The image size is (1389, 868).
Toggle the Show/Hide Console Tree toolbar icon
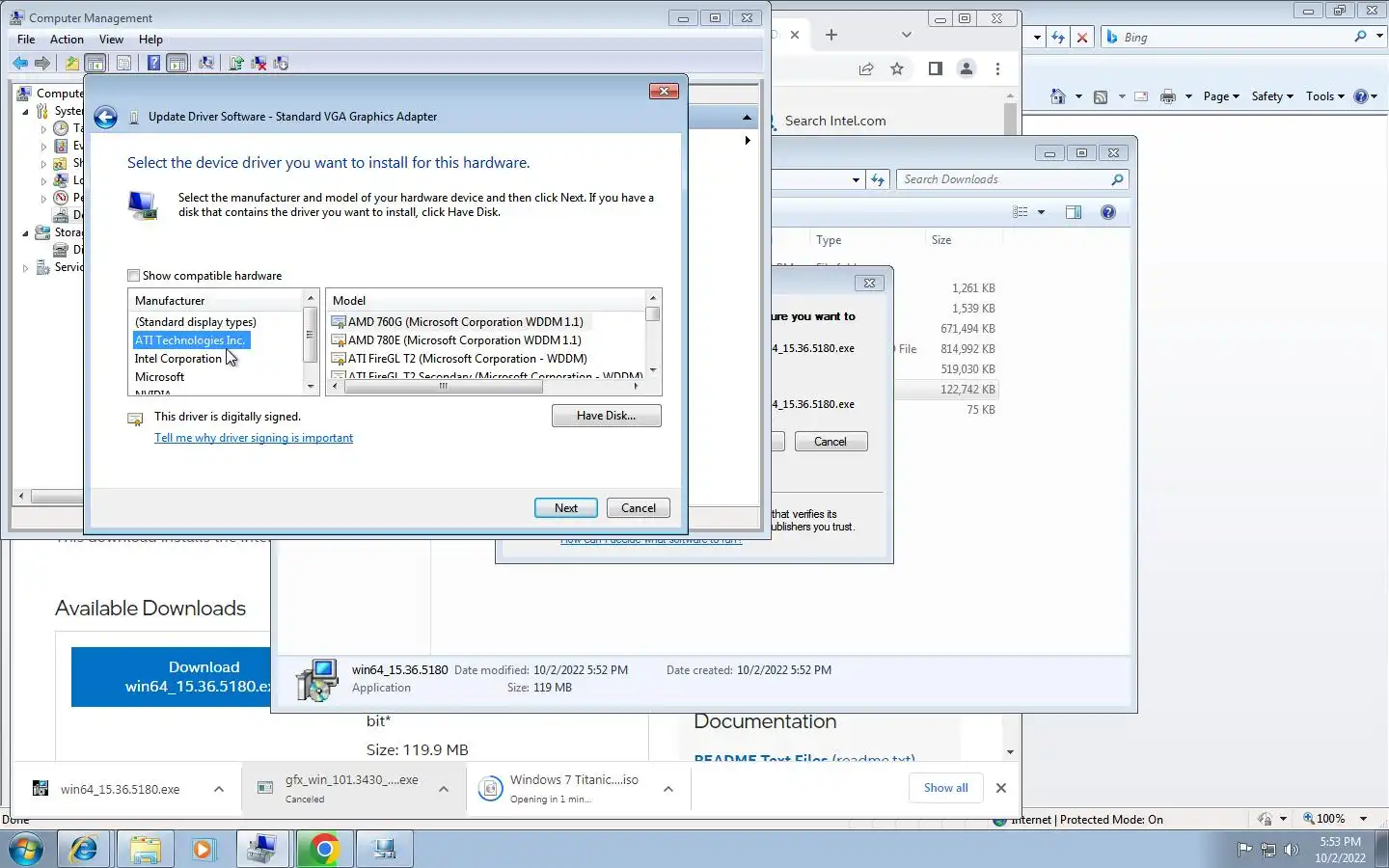coord(95,64)
